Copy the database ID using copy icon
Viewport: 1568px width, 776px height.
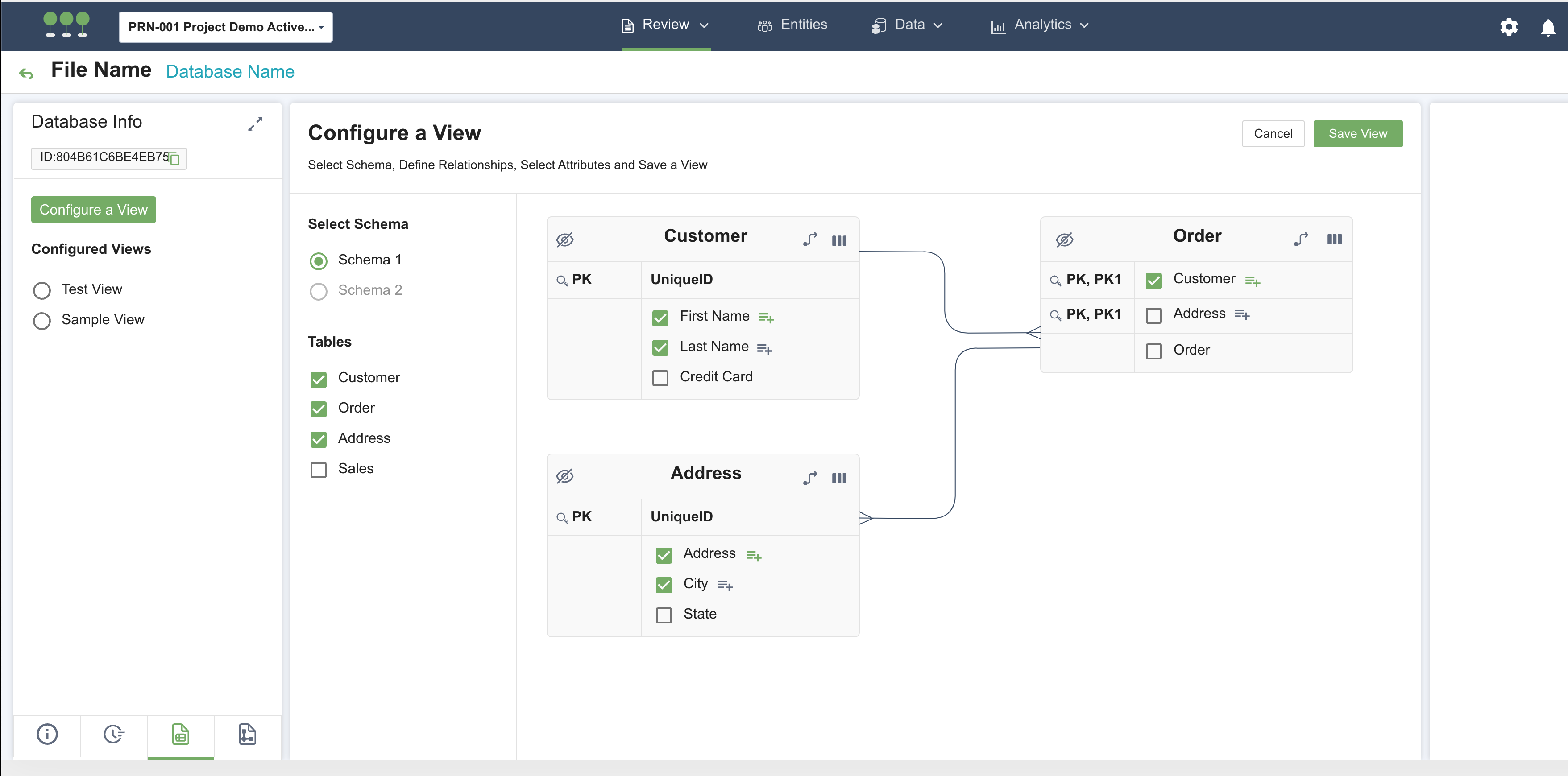coord(175,159)
